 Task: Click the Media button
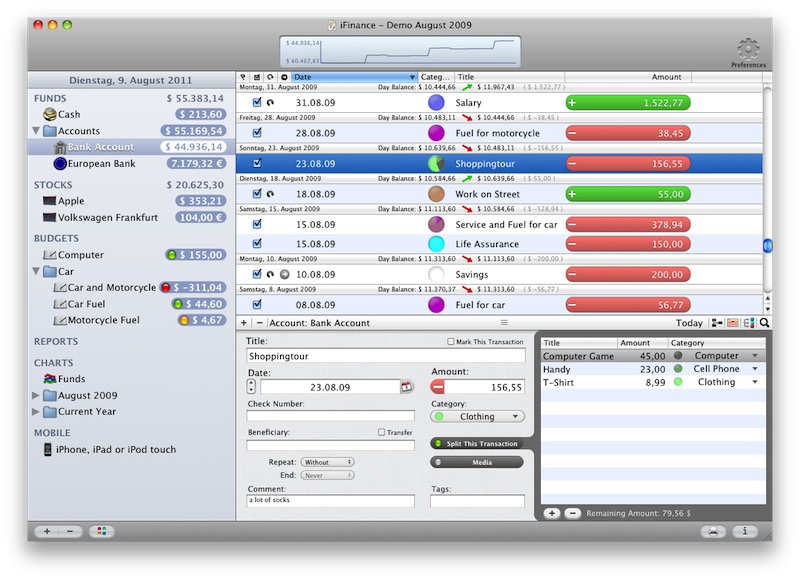[x=477, y=462]
